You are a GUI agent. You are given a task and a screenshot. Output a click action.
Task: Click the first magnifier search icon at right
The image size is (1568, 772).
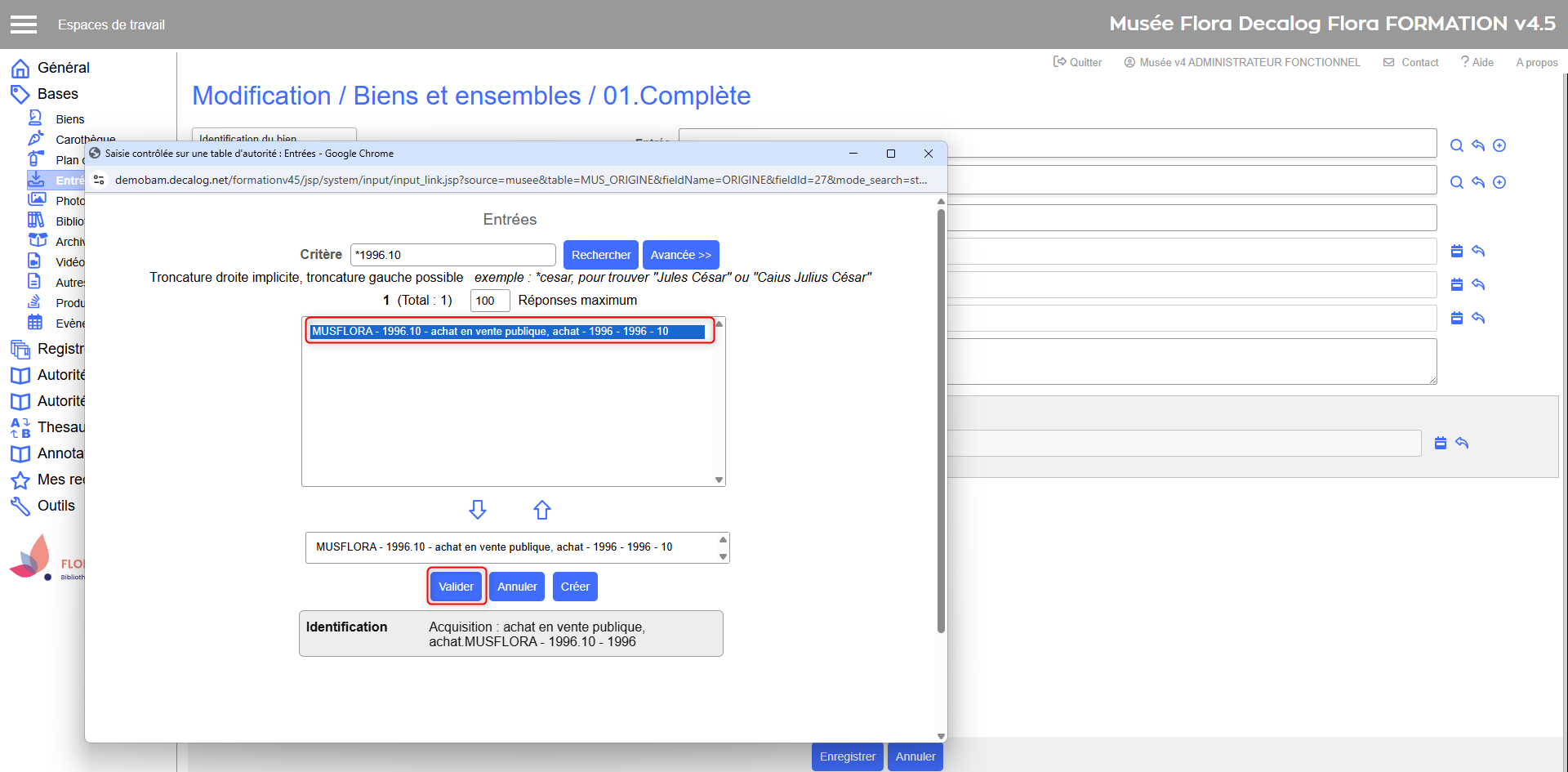coord(1456,145)
